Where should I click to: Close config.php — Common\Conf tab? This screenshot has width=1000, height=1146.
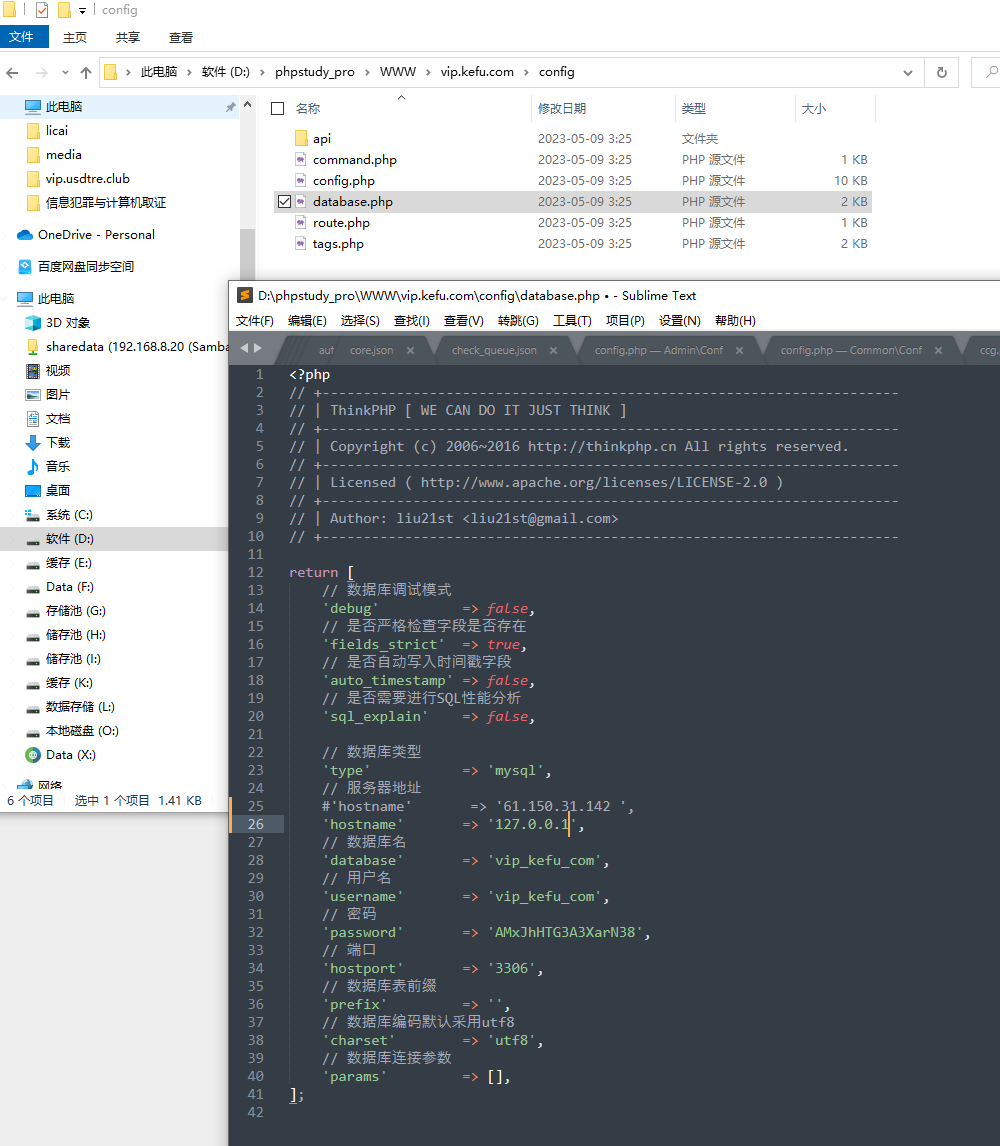[x=938, y=350]
